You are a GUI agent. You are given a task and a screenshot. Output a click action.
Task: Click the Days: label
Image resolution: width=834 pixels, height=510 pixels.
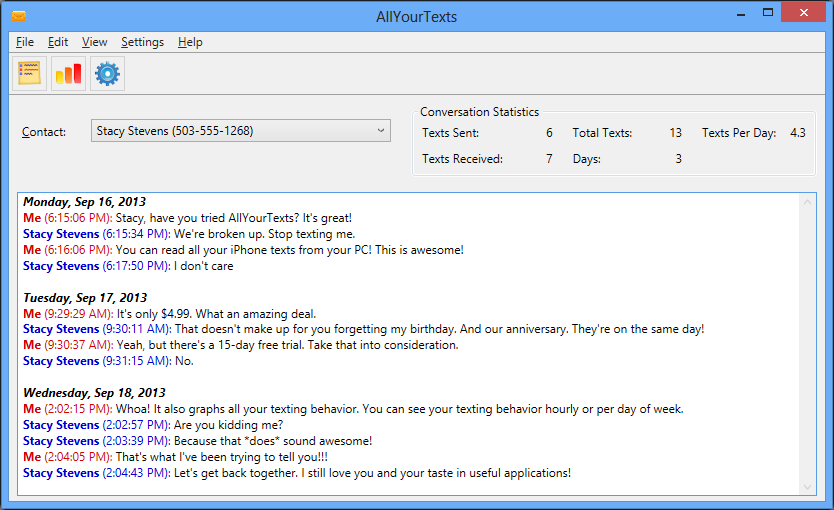pos(587,158)
